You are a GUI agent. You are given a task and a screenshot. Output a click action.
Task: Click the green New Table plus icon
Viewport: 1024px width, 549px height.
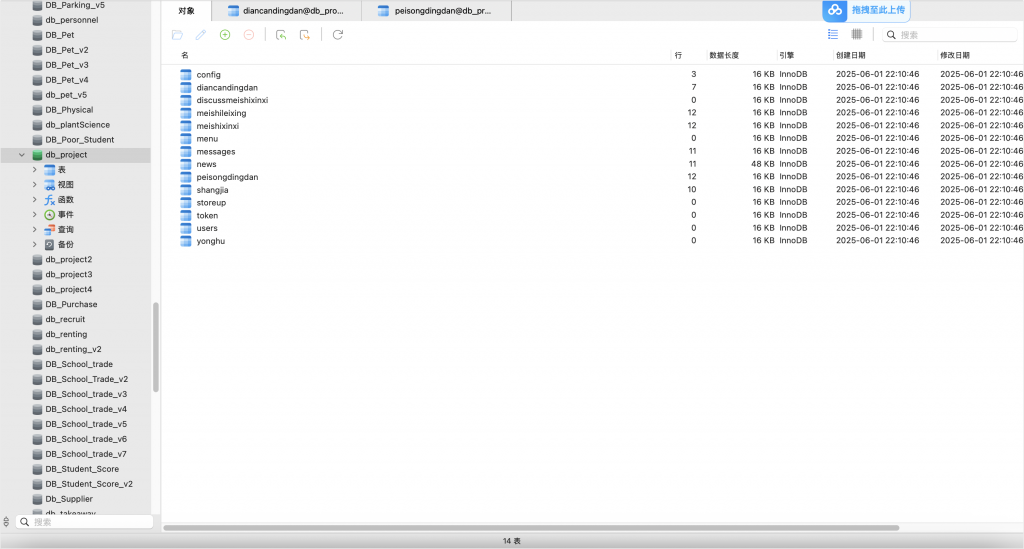coord(225,35)
